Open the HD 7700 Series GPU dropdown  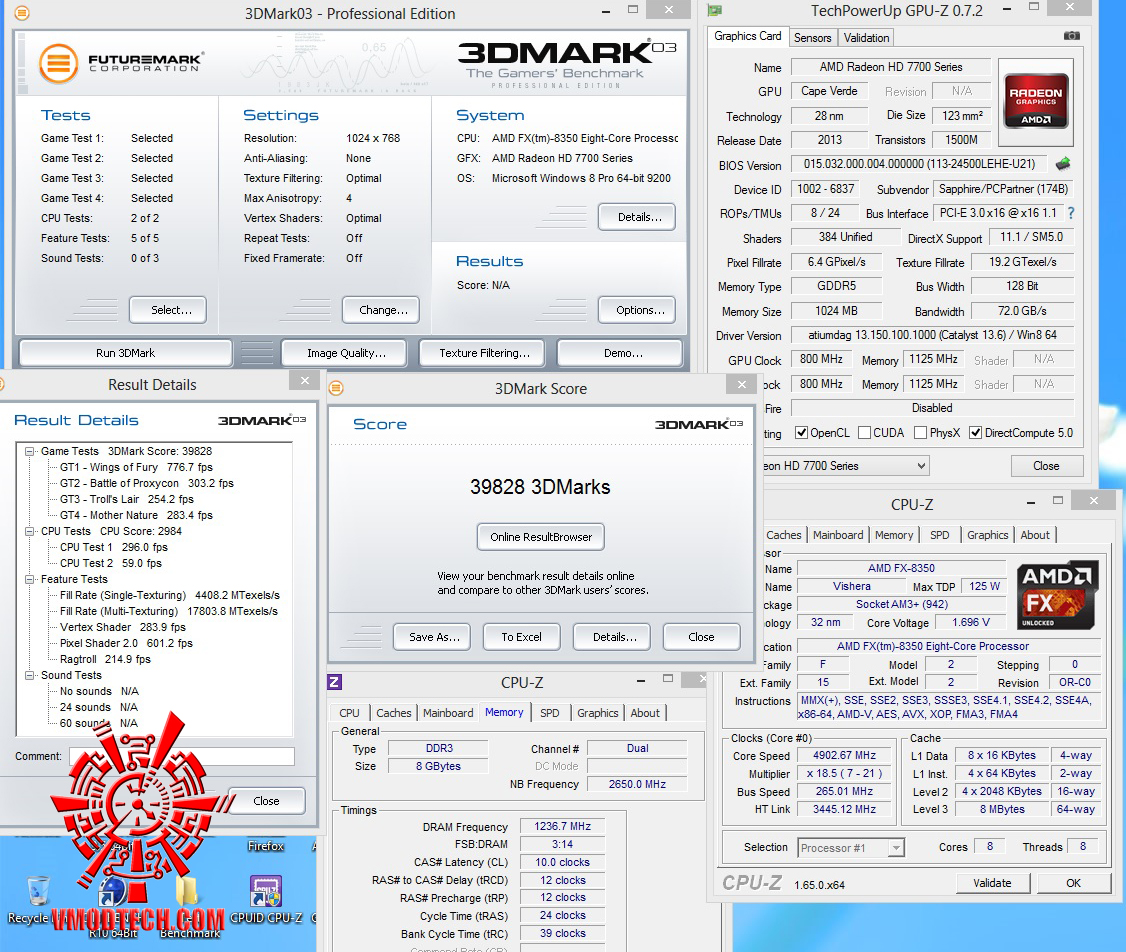coord(847,466)
